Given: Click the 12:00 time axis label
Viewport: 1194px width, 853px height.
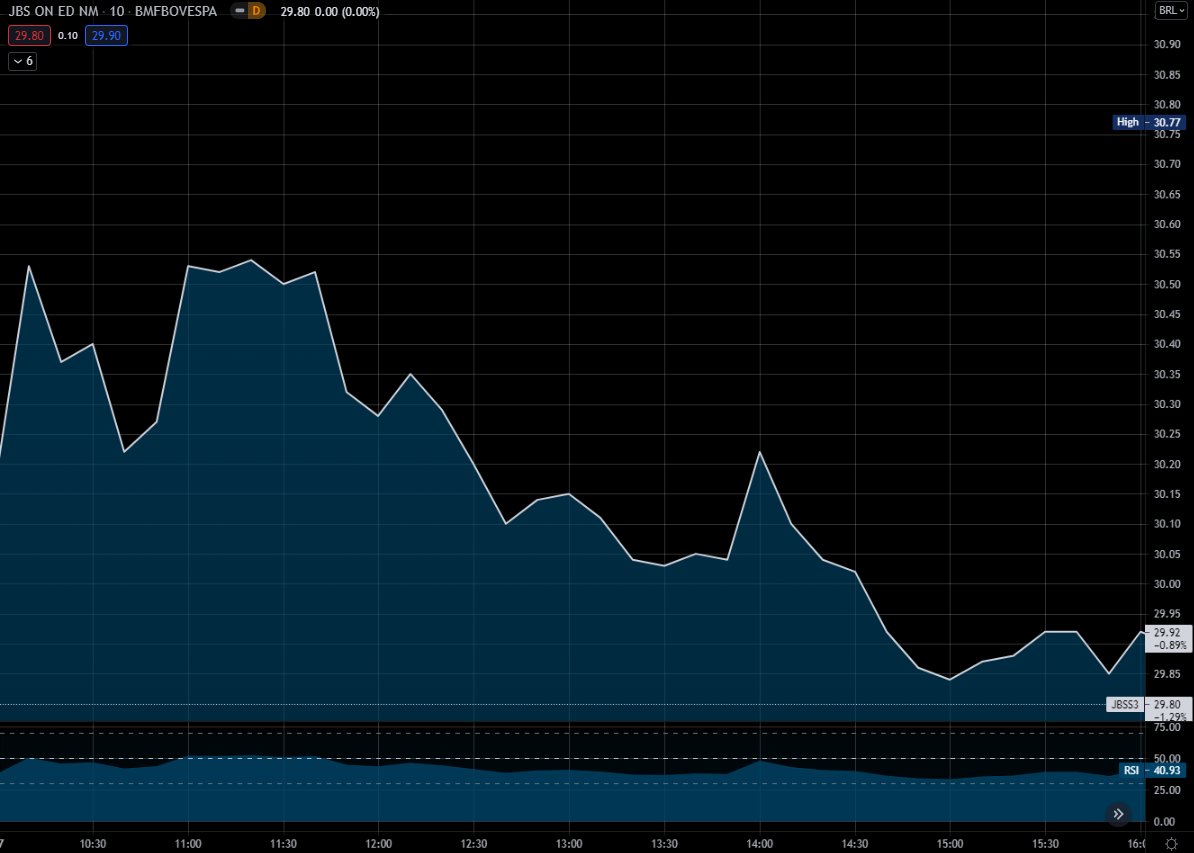Looking at the screenshot, I should click(378, 844).
